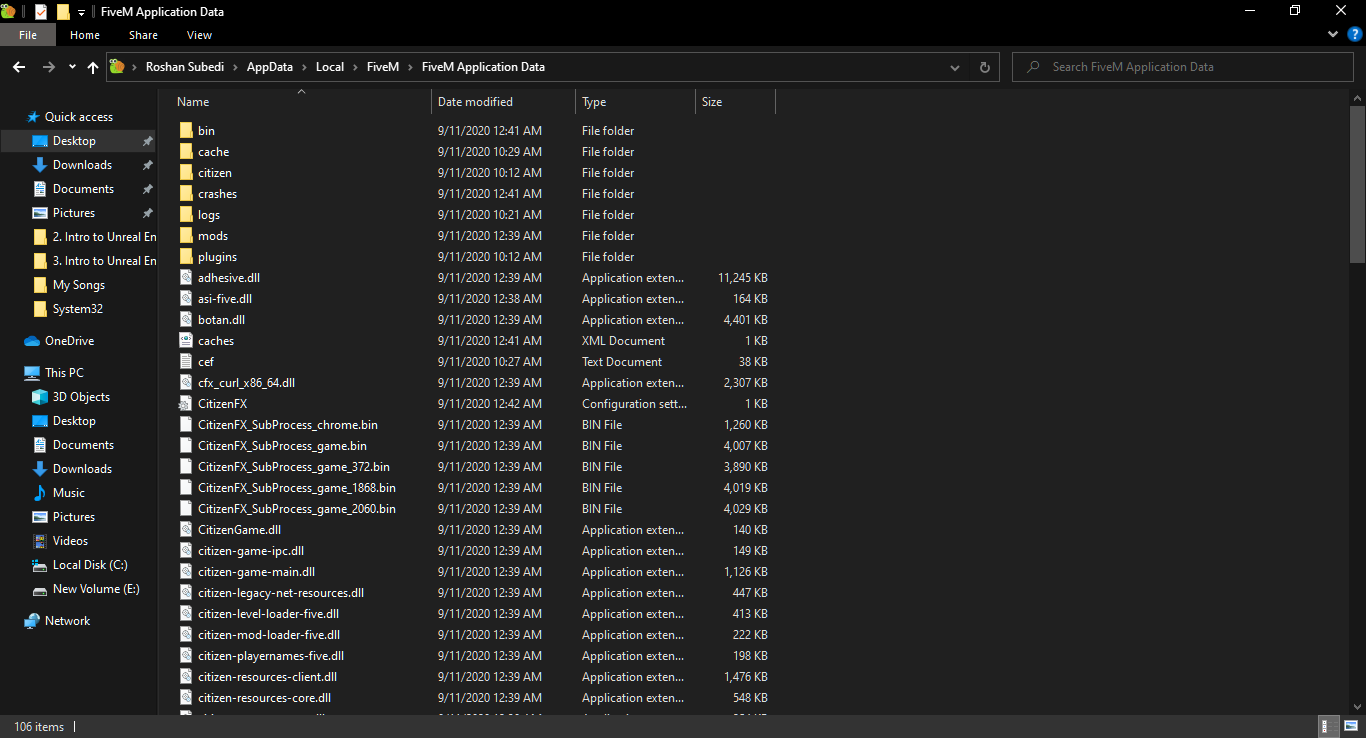Click the Forward navigation arrow
This screenshot has height=738, width=1366.
pos(48,67)
